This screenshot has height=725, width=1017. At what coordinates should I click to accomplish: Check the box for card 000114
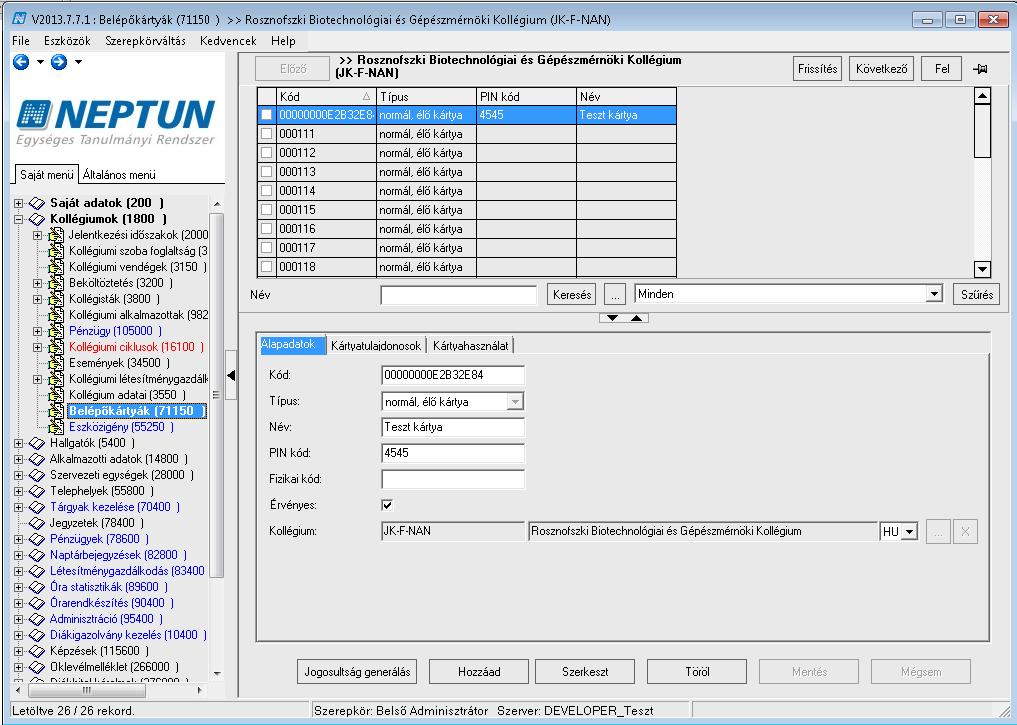click(267, 191)
